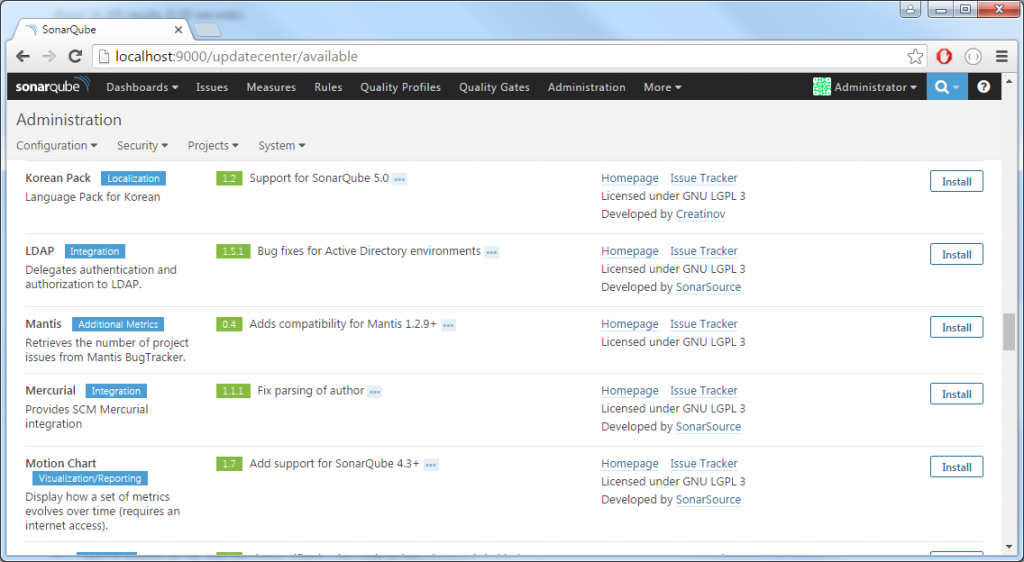This screenshot has height=562, width=1024.
Task: Navigate to Quality Profiles
Action: click(x=400, y=87)
